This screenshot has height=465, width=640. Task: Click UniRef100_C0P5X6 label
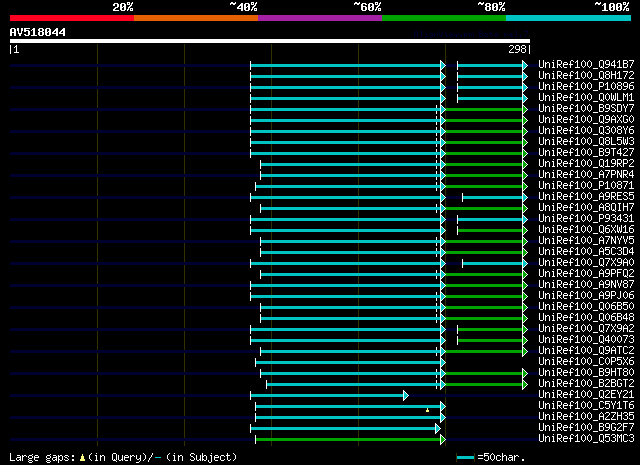pyautogui.click(x=586, y=362)
